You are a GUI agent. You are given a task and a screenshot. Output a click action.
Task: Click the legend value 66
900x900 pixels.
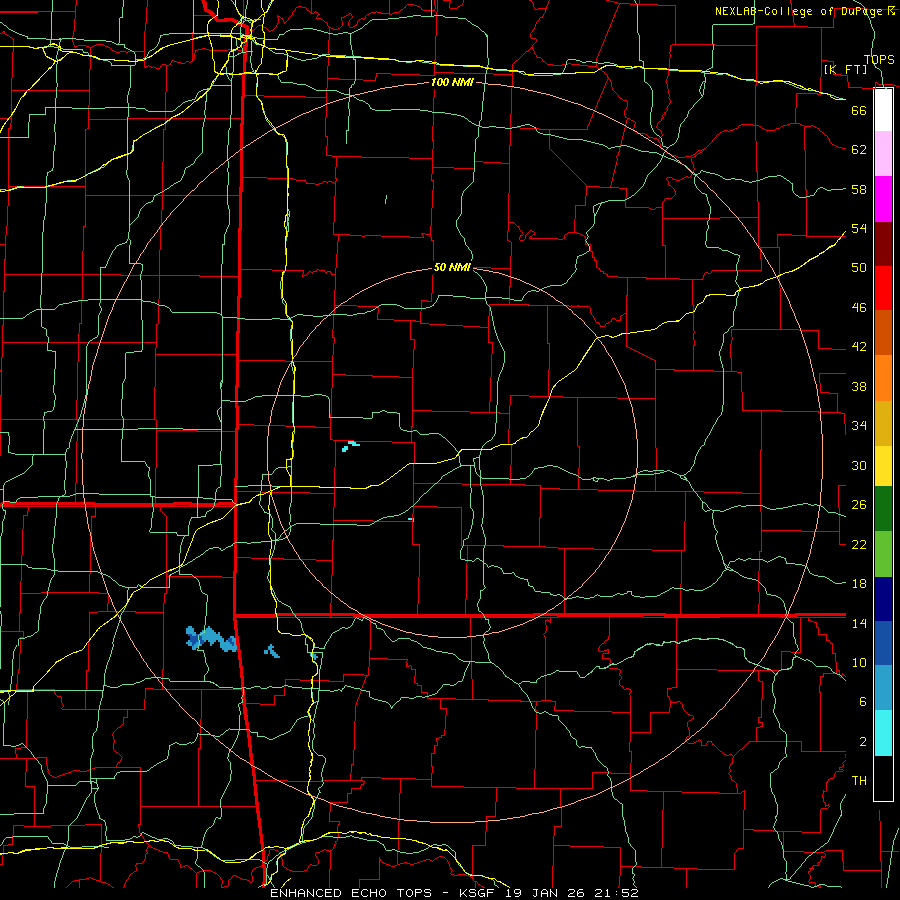[x=859, y=110]
